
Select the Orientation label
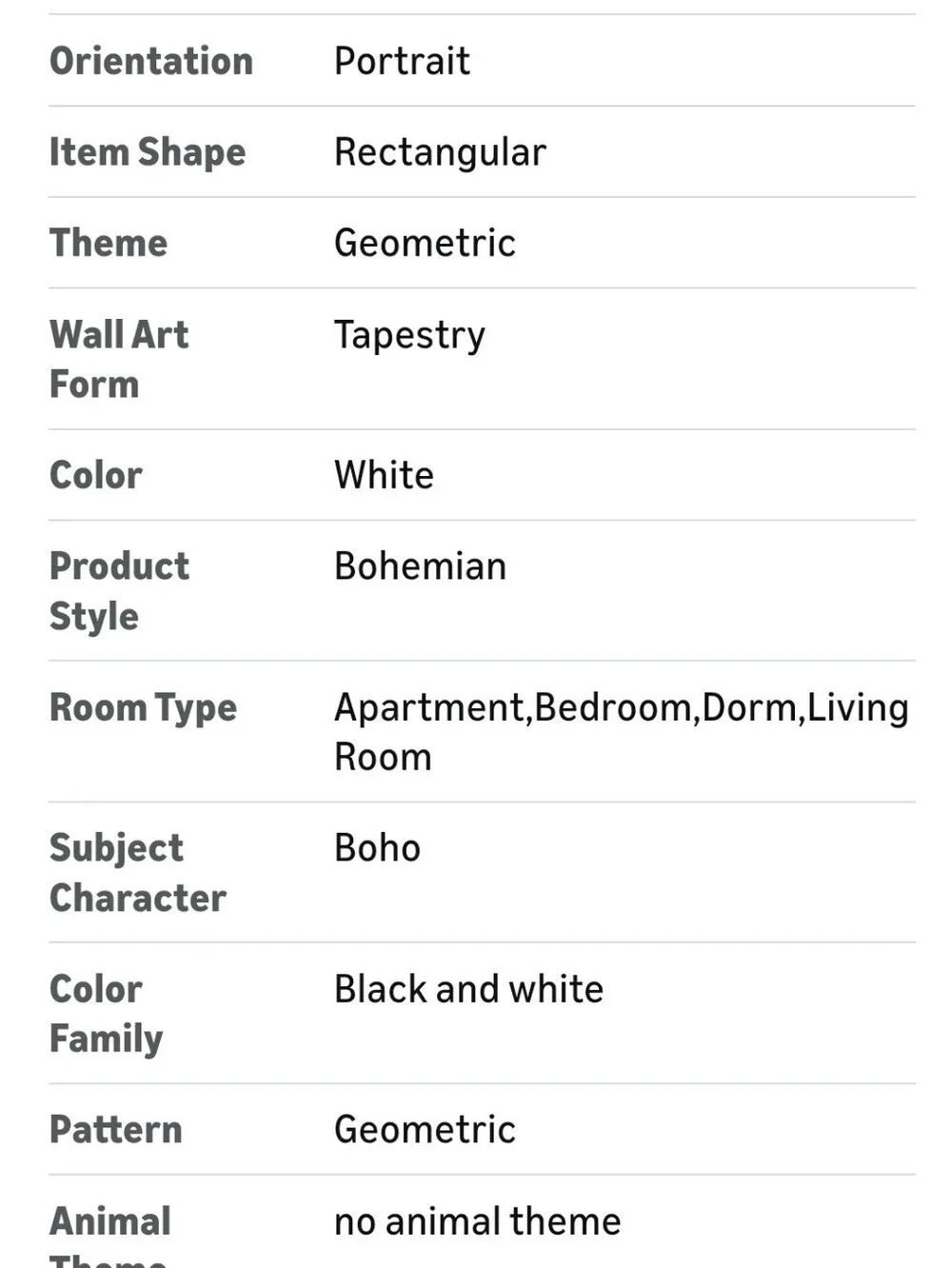point(151,61)
